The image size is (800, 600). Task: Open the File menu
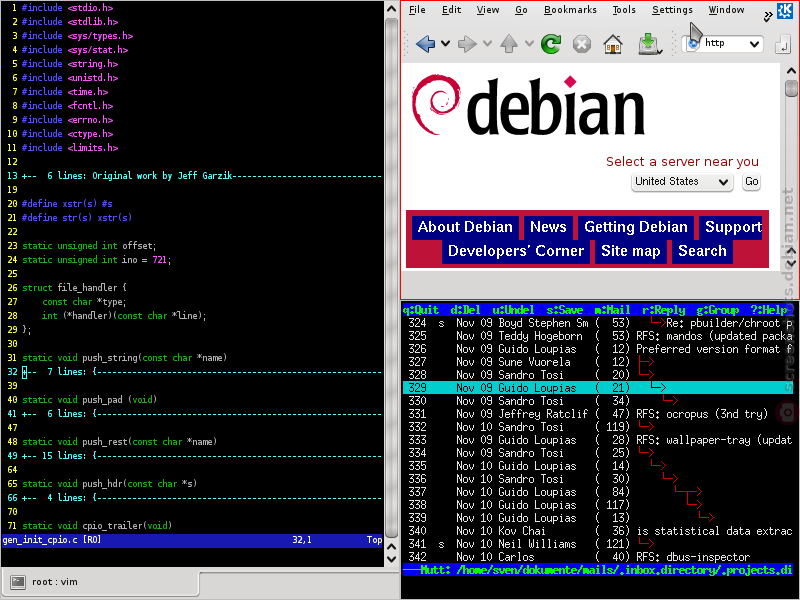[417, 10]
